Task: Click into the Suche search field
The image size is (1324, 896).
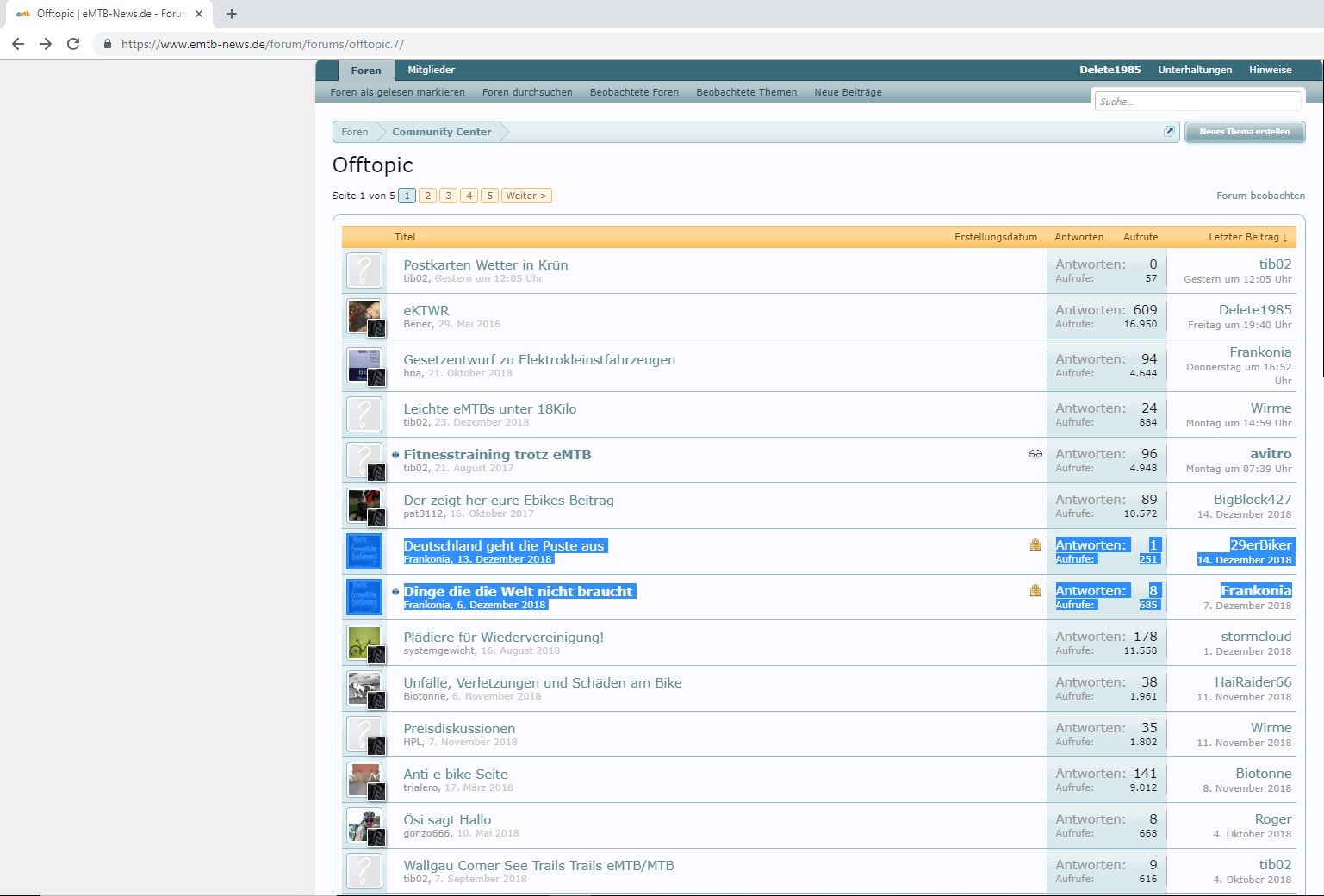Action: click(1197, 102)
